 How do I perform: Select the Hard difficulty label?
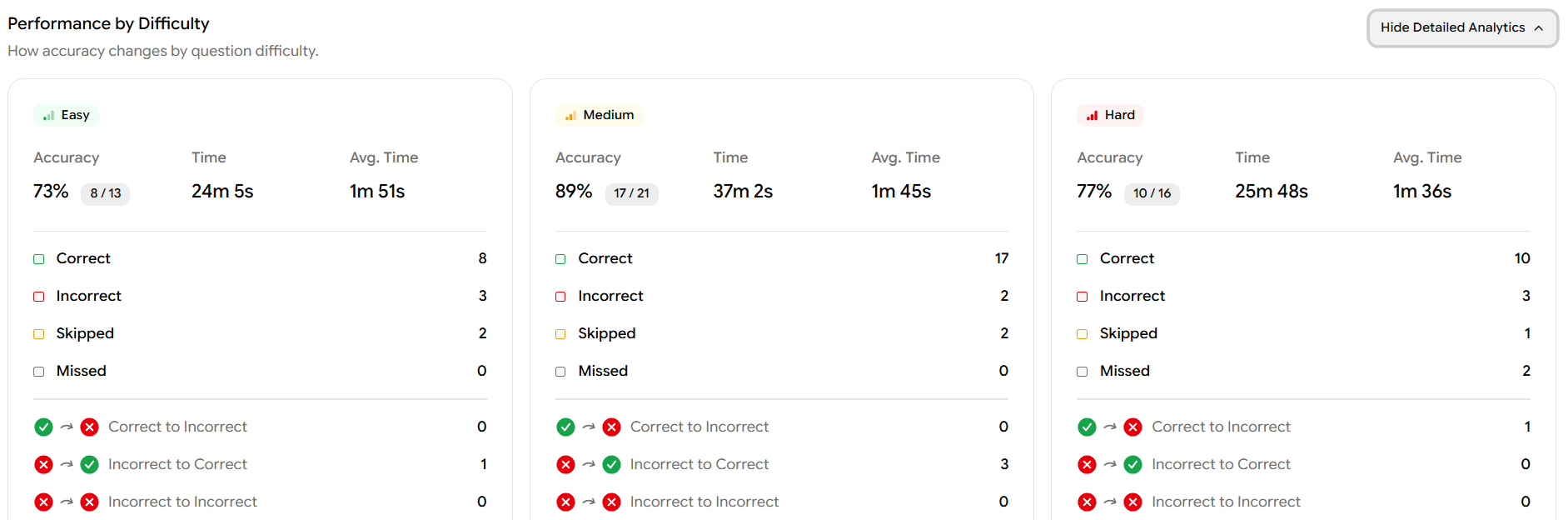(1119, 115)
